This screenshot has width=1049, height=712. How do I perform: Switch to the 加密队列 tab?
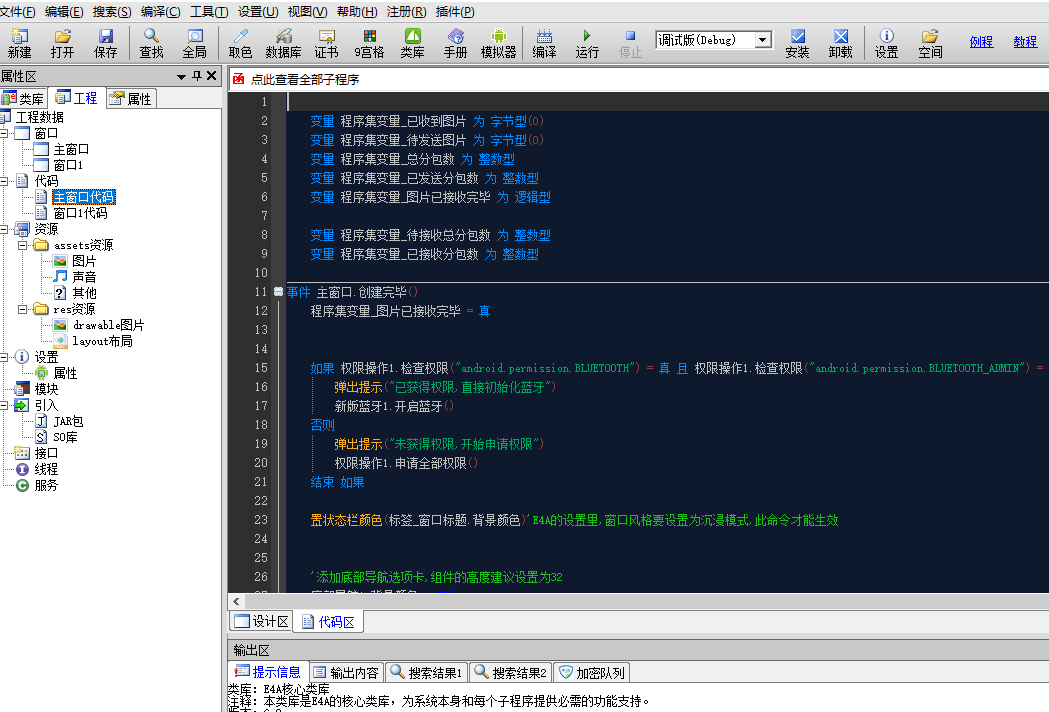(x=592, y=673)
